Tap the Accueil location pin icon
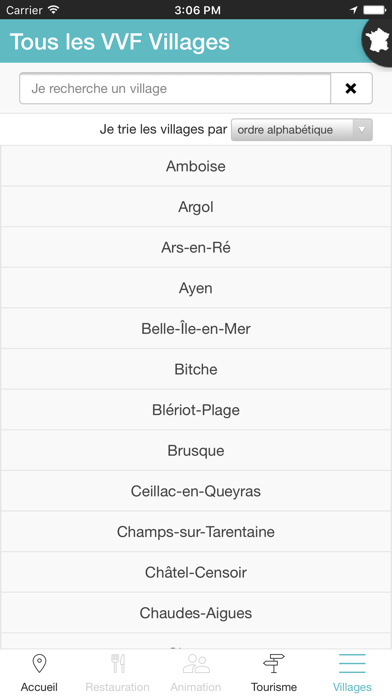Screen dimensions: 392x696 pos(40,664)
